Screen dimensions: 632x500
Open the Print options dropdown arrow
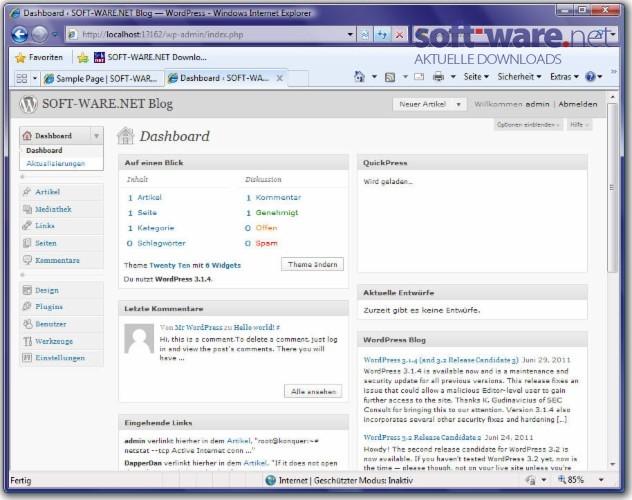(453, 77)
